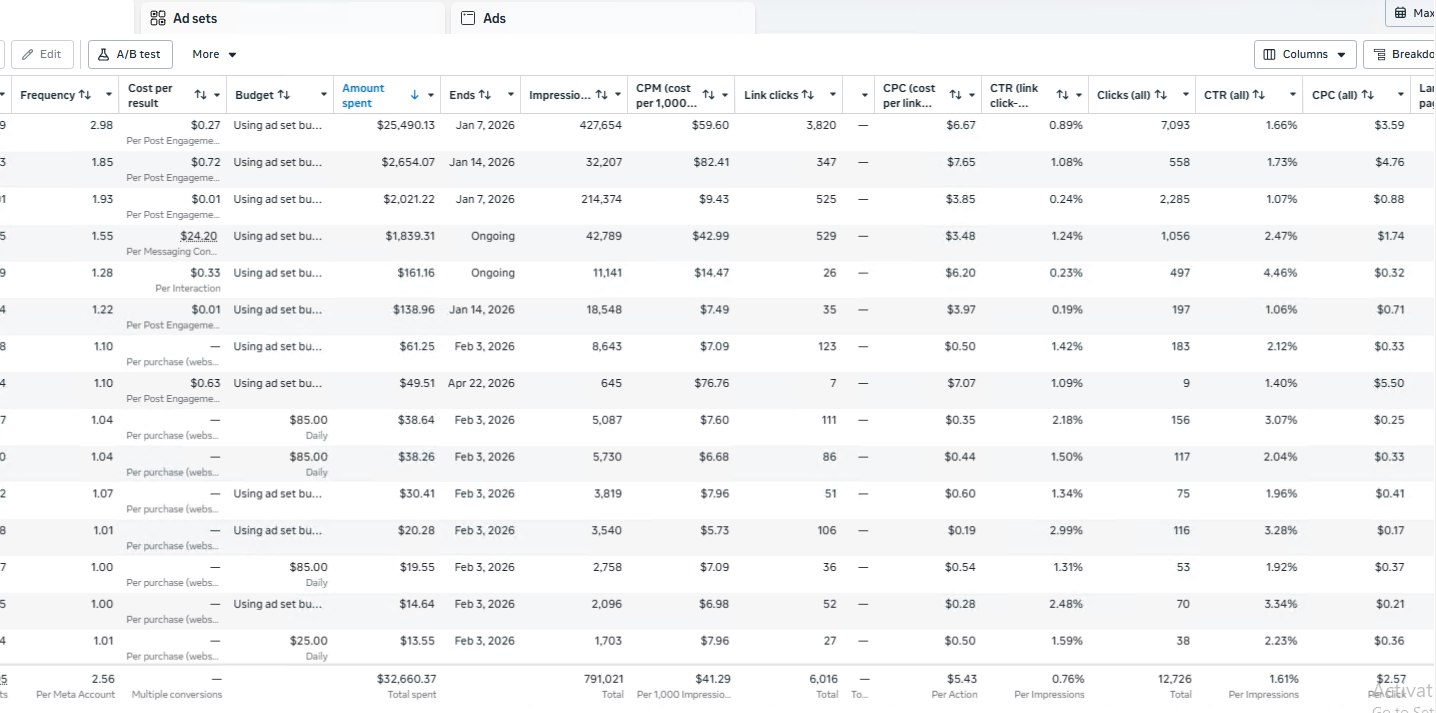
Task: Click the $24.20 cost per result value
Action: tap(200, 236)
